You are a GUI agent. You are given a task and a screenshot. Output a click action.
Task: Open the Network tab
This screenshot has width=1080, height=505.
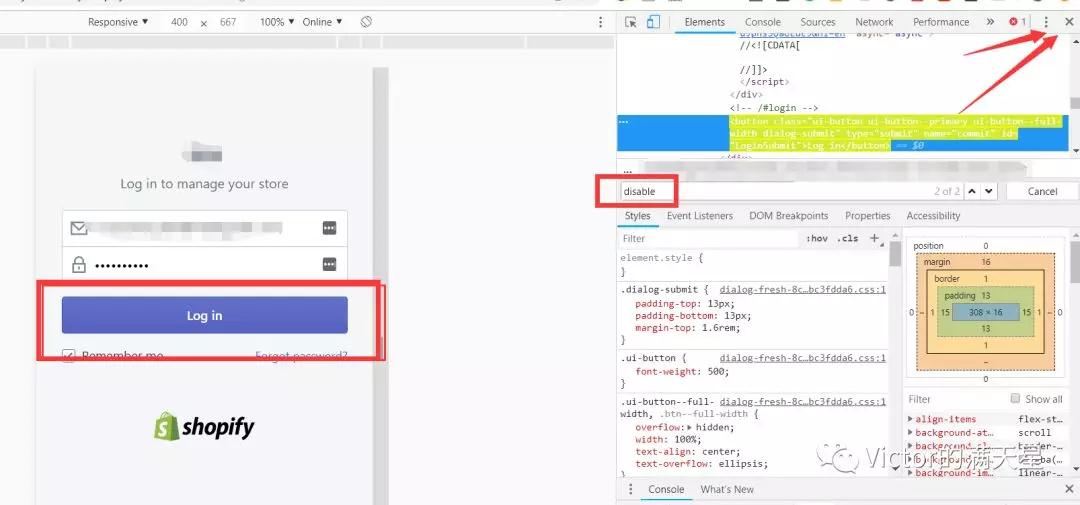coord(874,22)
